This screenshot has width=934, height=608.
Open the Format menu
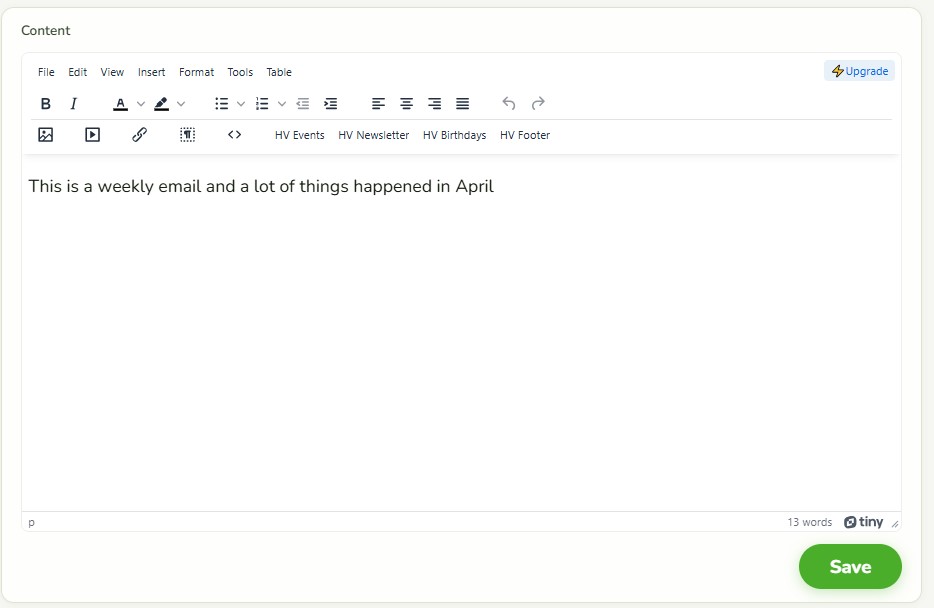click(197, 72)
